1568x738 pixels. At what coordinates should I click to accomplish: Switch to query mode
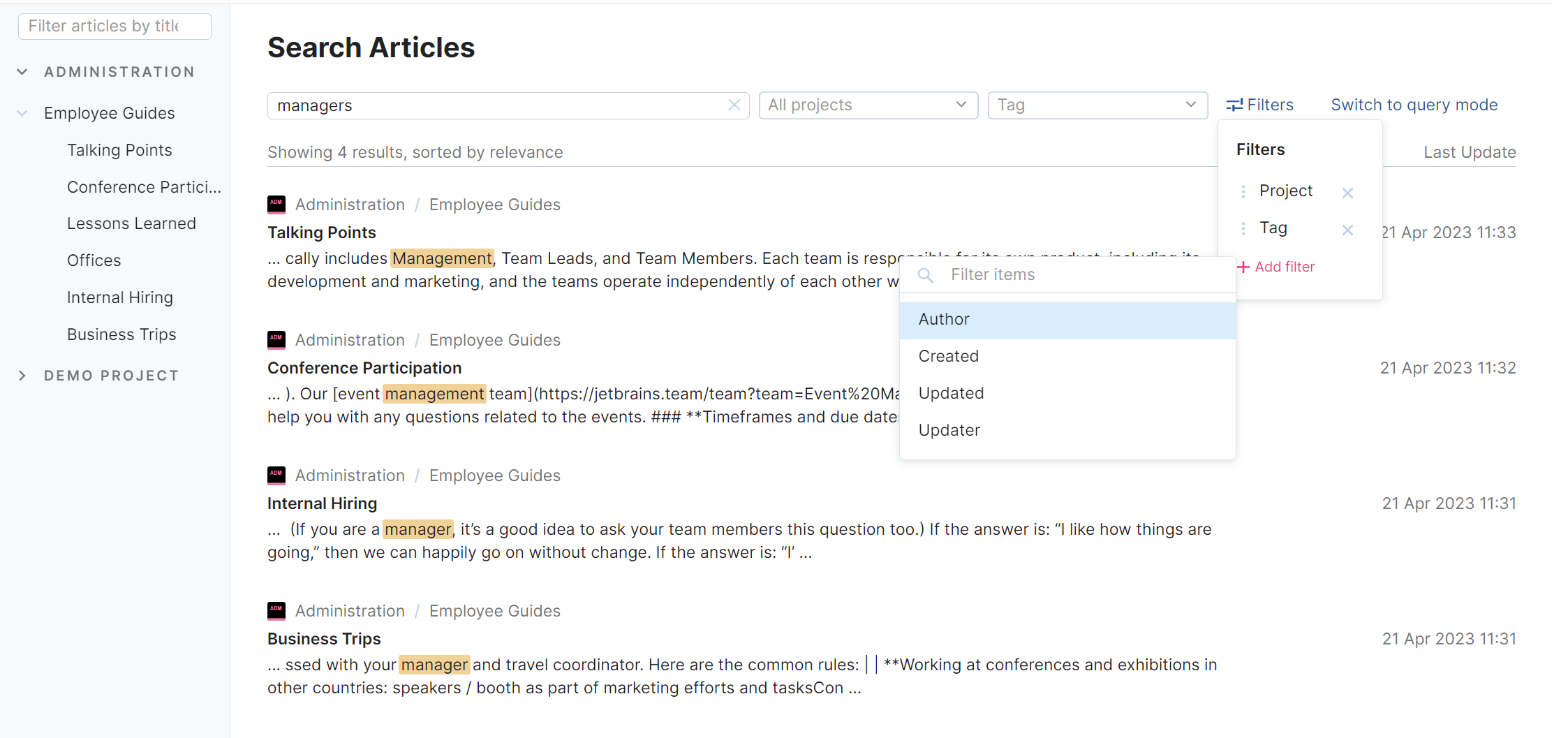click(1414, 105)
